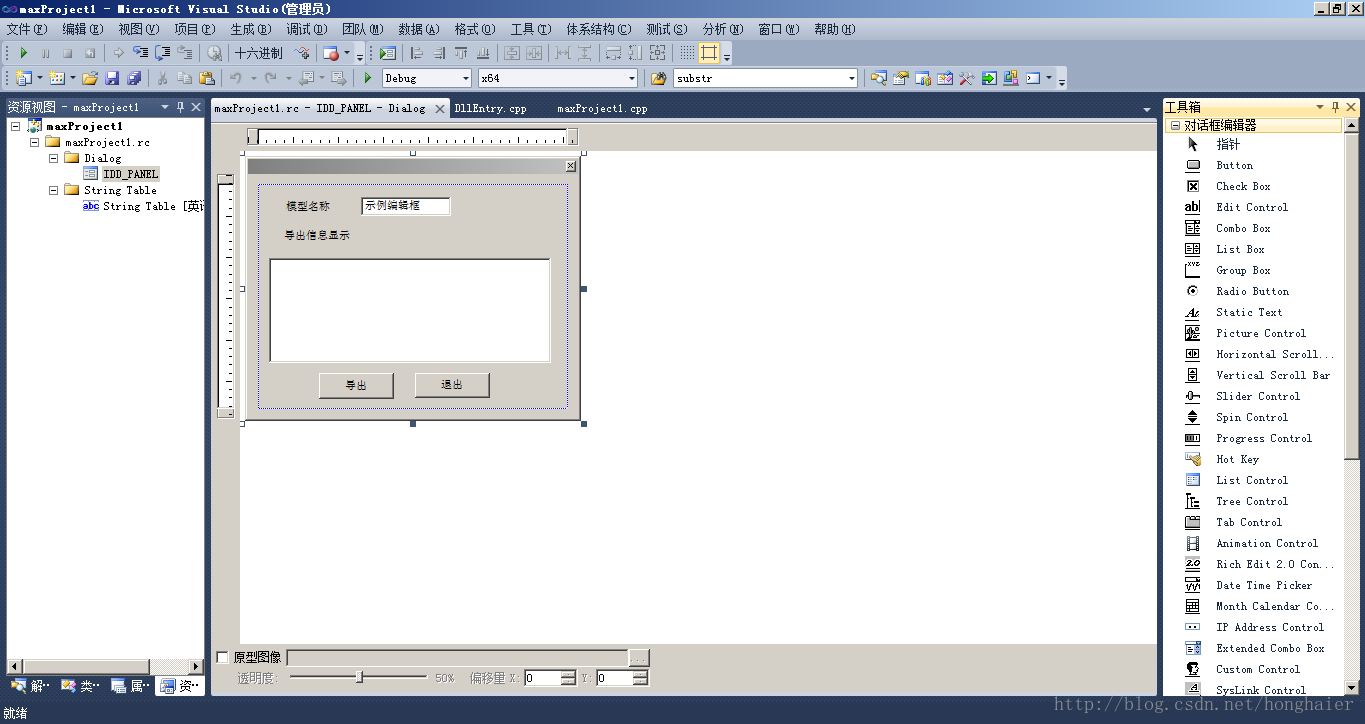Open the Toolbox icon with crossed tools
The height and width of the screenshot is (724, 1365).
tap(967, 78)
